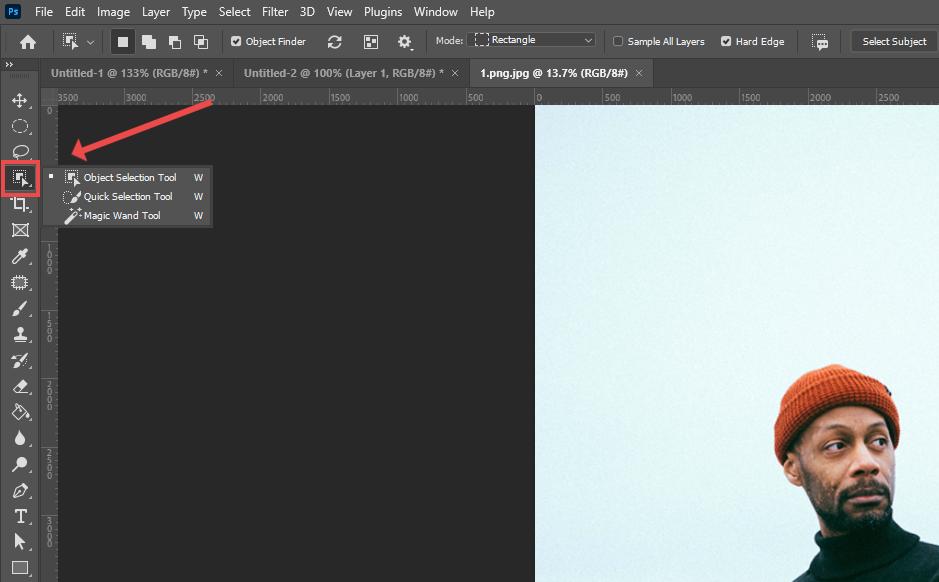939x582 pixels.
Task: Collapse the toolbar with the double arrows
Action: pos(11,63)
